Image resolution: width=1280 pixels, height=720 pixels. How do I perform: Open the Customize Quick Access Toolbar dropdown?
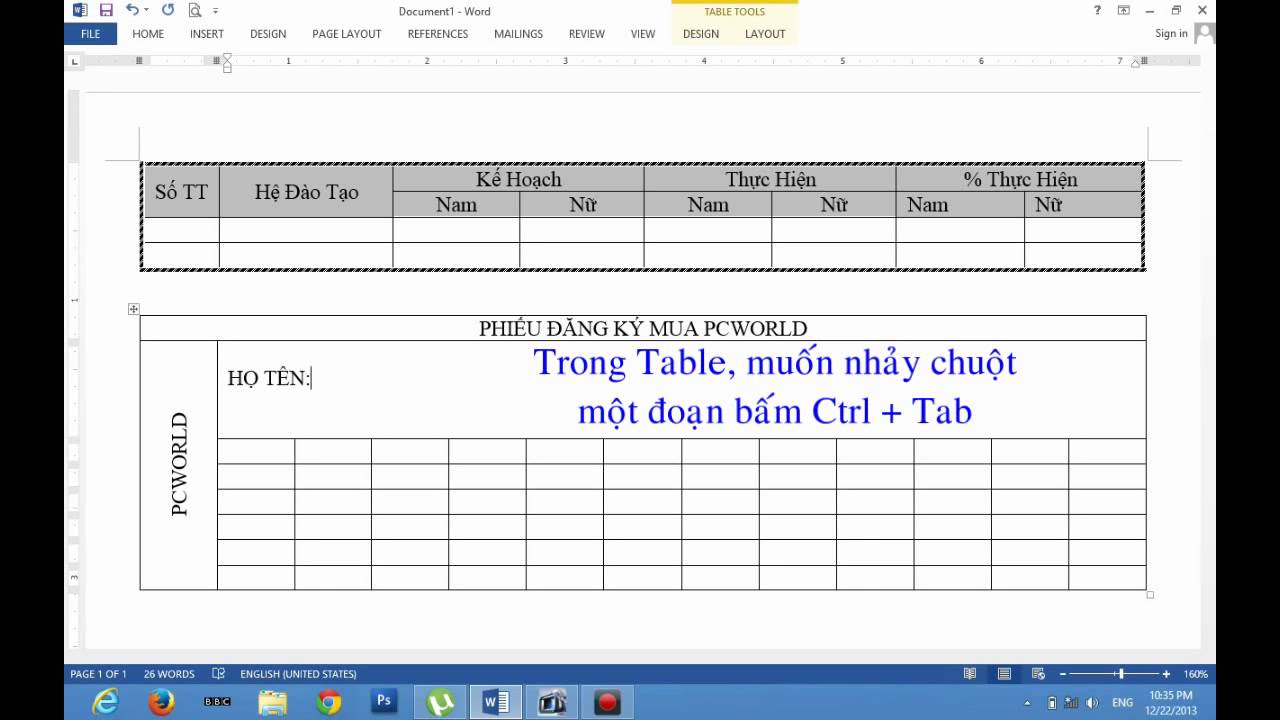pyautogui.click(x=215, y=12)
